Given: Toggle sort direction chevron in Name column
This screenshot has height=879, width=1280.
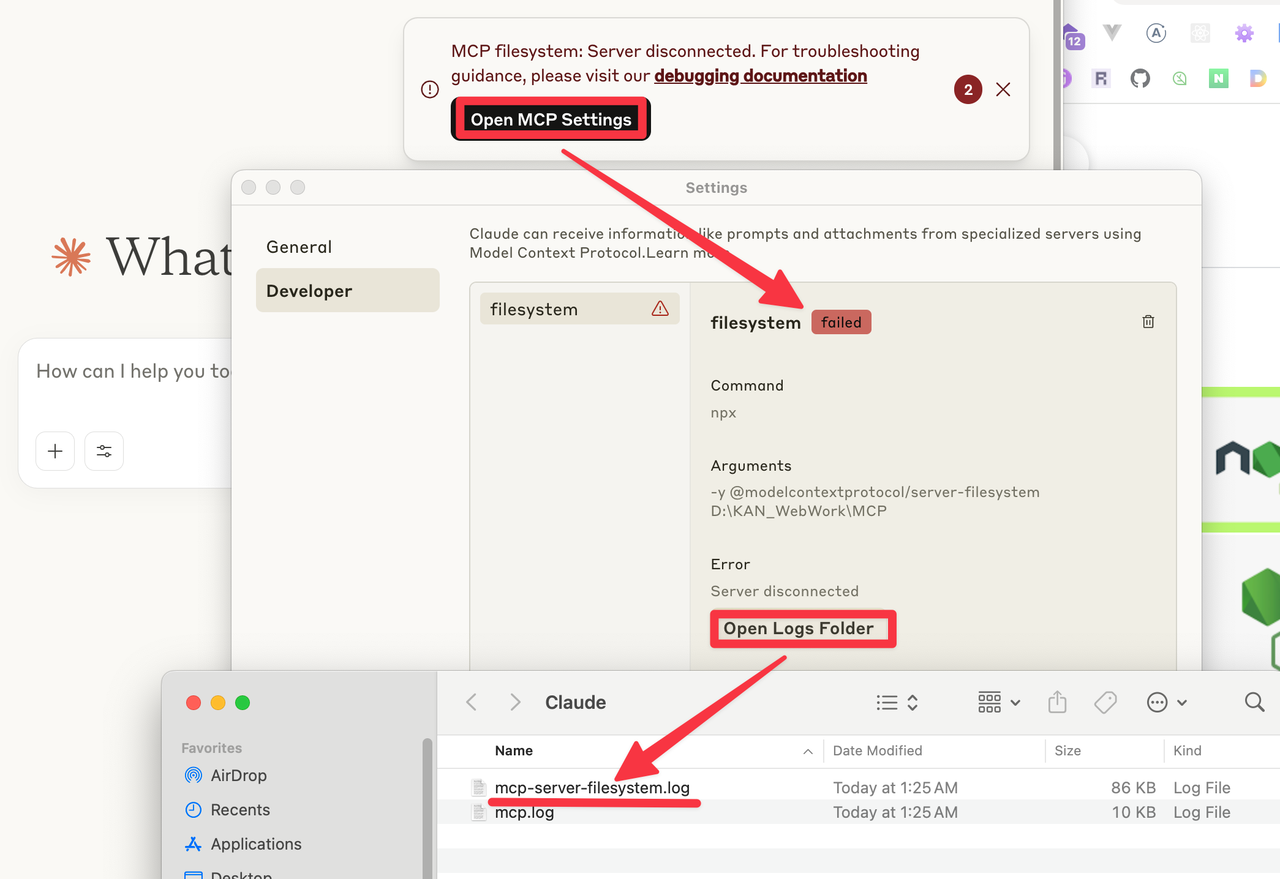Looking at the screenshot, I should click(x=808, y=751).
